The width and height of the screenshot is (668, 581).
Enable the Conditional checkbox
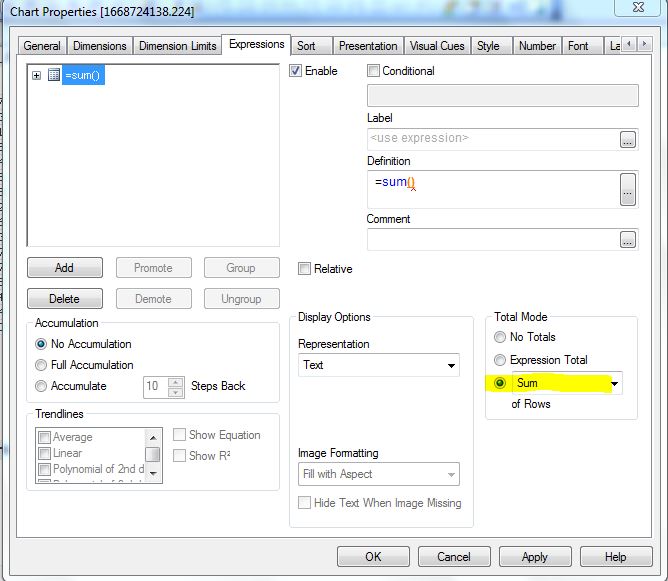coord(373,71)
